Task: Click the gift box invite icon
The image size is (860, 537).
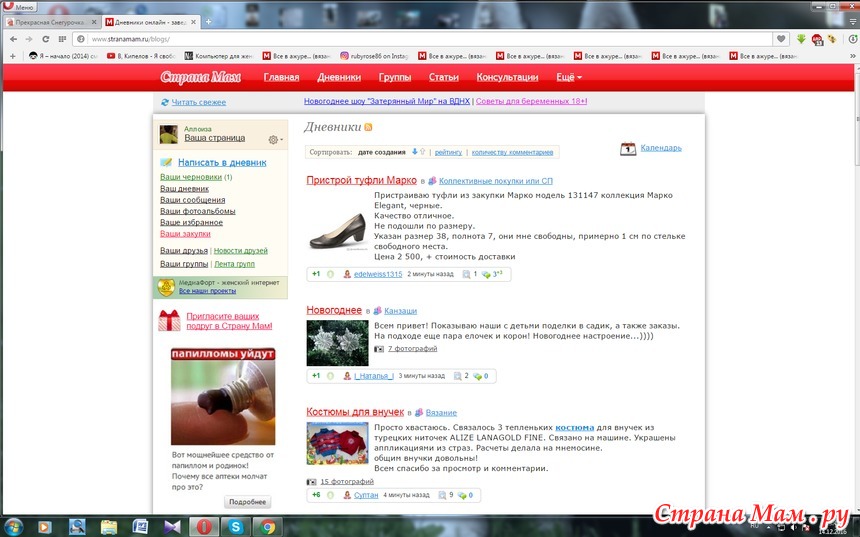Action: point(169,320)
